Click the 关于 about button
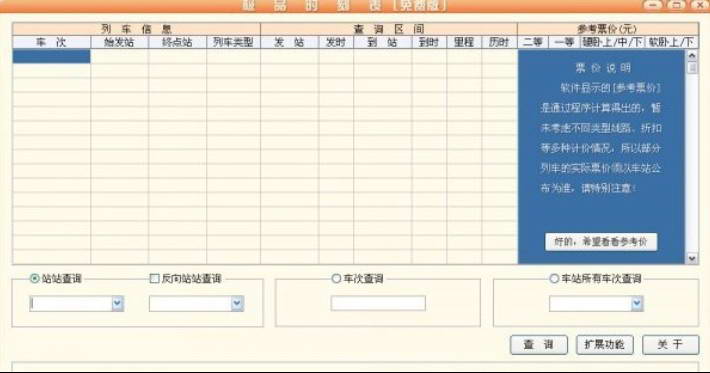 (x=671, y=345)
